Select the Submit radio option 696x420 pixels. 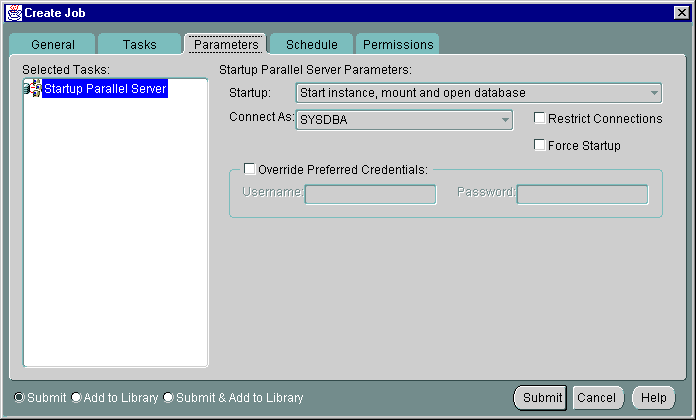tap(20, 398)
